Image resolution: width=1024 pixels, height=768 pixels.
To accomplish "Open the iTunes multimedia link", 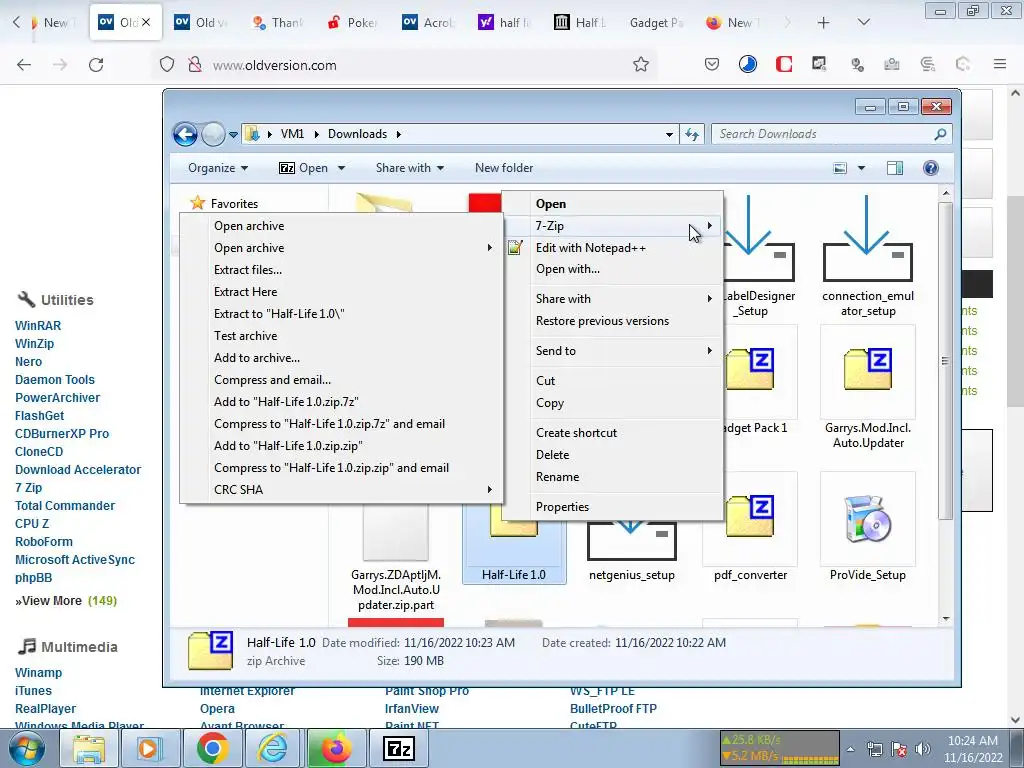I will pyautogui.click(x=33, y=690).
